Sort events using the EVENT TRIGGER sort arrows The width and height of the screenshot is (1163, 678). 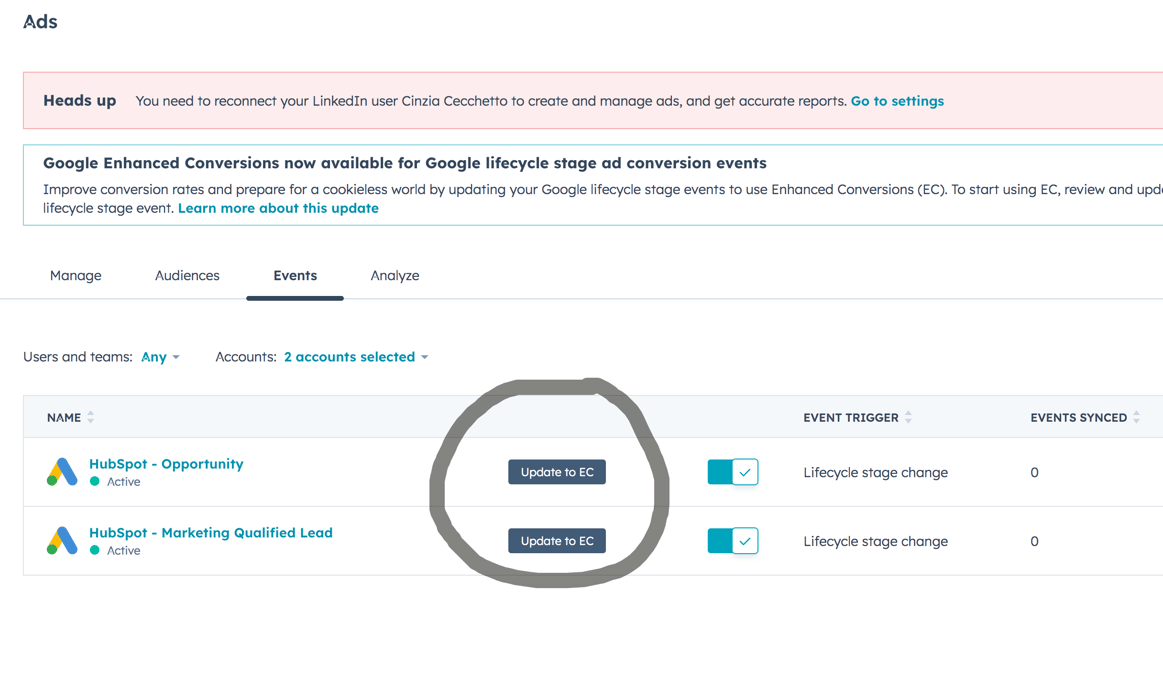909,417
